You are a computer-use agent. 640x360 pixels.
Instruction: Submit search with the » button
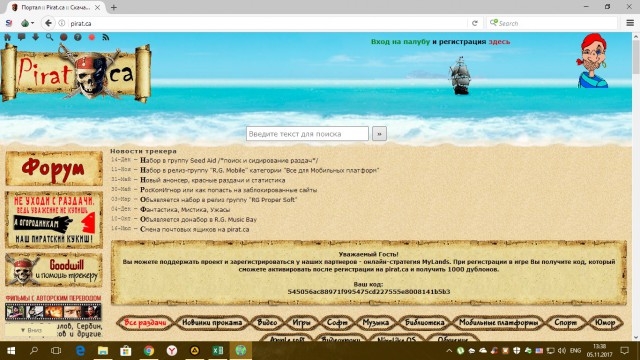click(379, 133)
